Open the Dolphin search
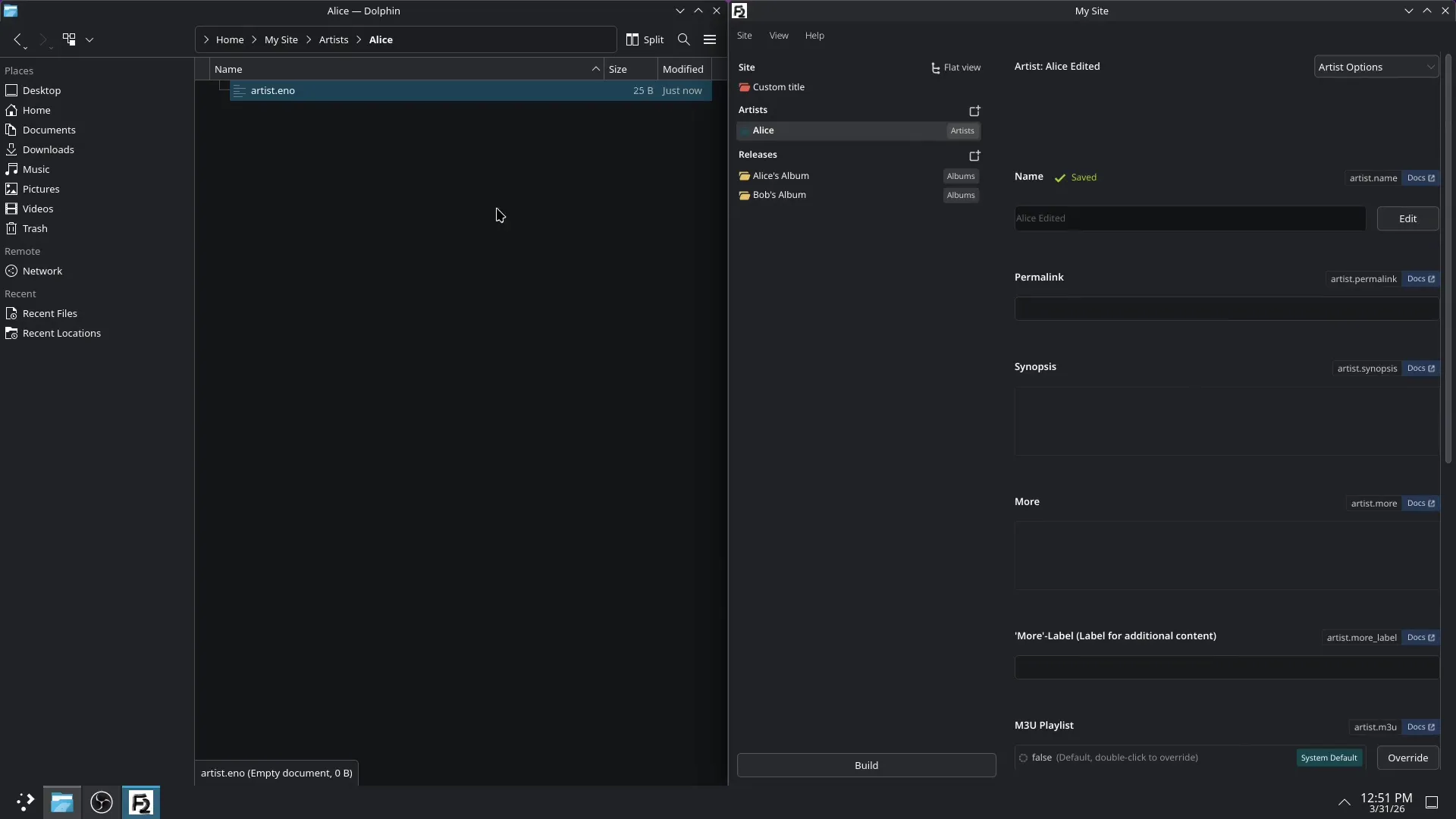 (x=683, y=39)
